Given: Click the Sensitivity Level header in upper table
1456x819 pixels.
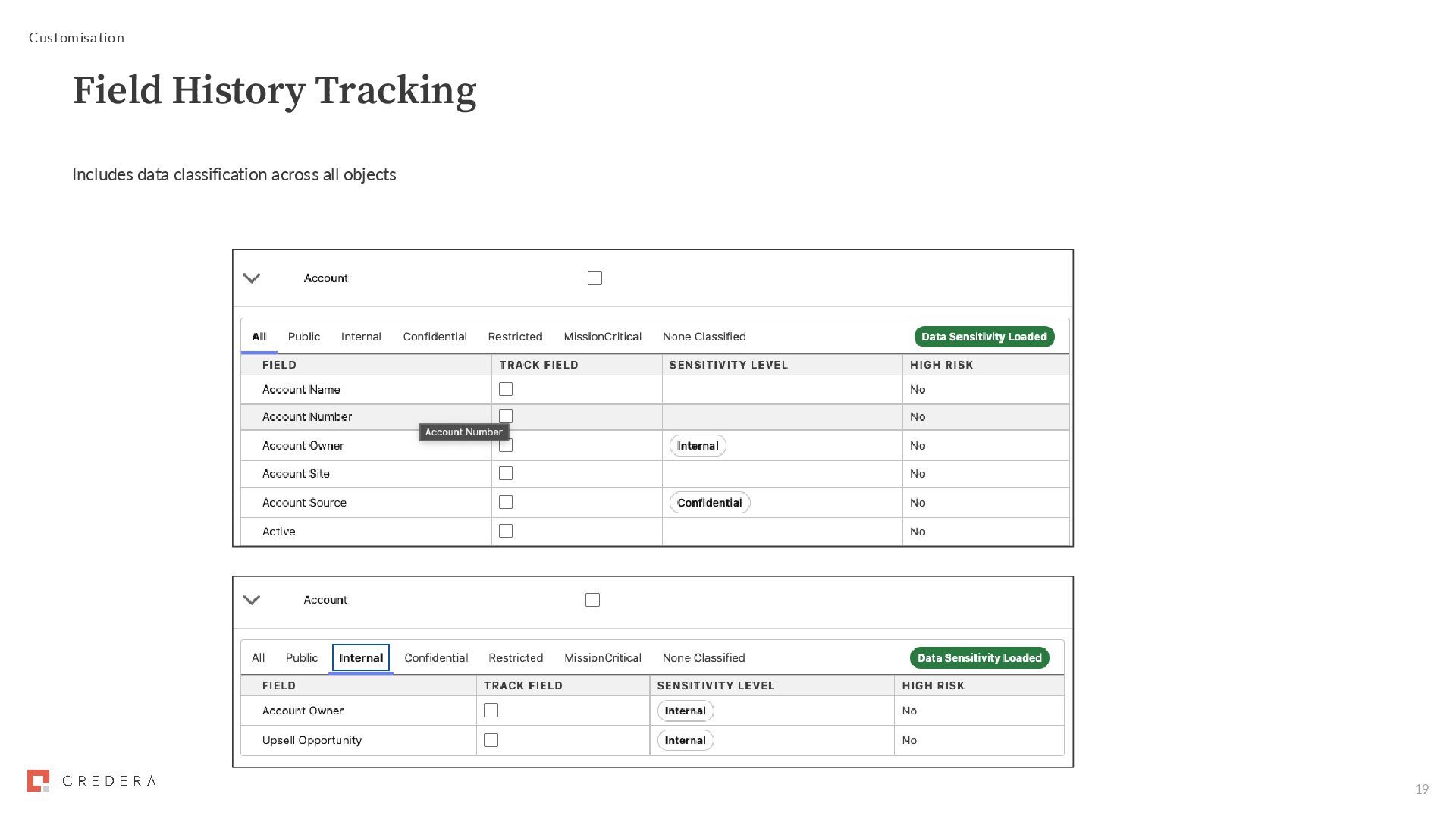Looking at the screenshot, I should tap(728, 365).
